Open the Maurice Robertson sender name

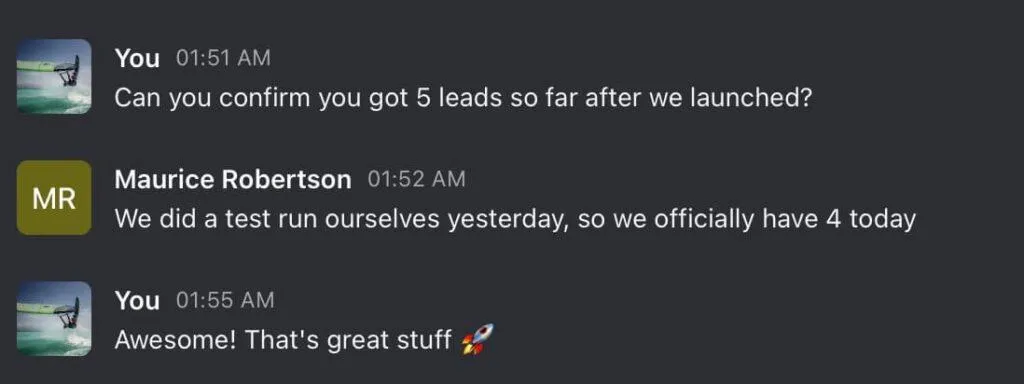pos(233,180)
